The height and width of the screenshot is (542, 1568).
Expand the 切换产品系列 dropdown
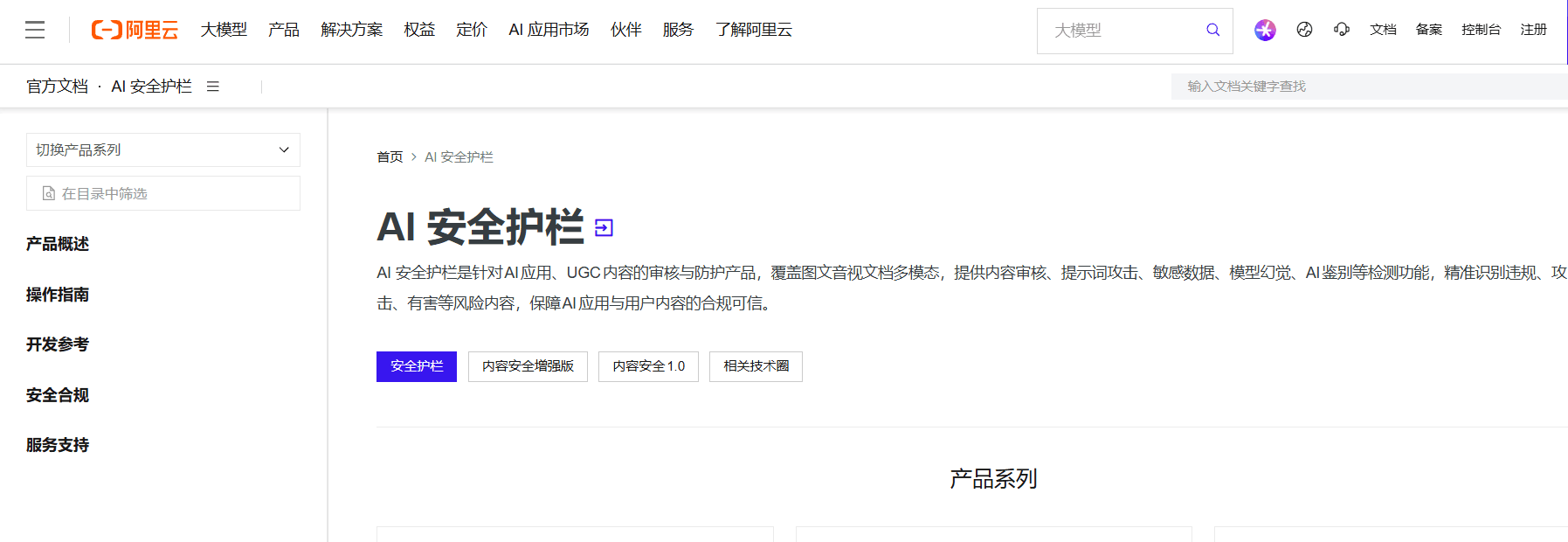(x=163, y=150)
